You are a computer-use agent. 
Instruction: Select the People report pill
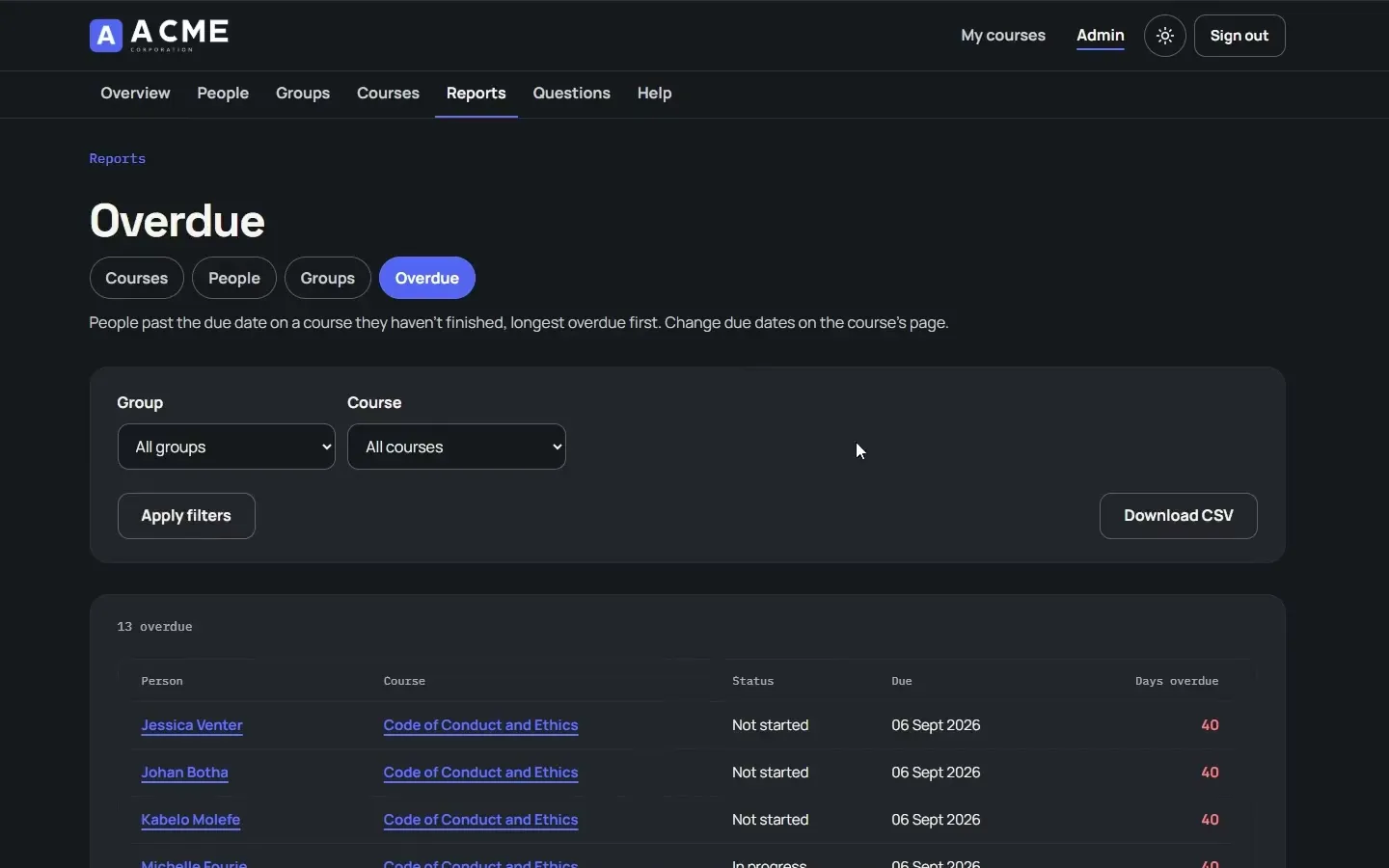(234, 279)
